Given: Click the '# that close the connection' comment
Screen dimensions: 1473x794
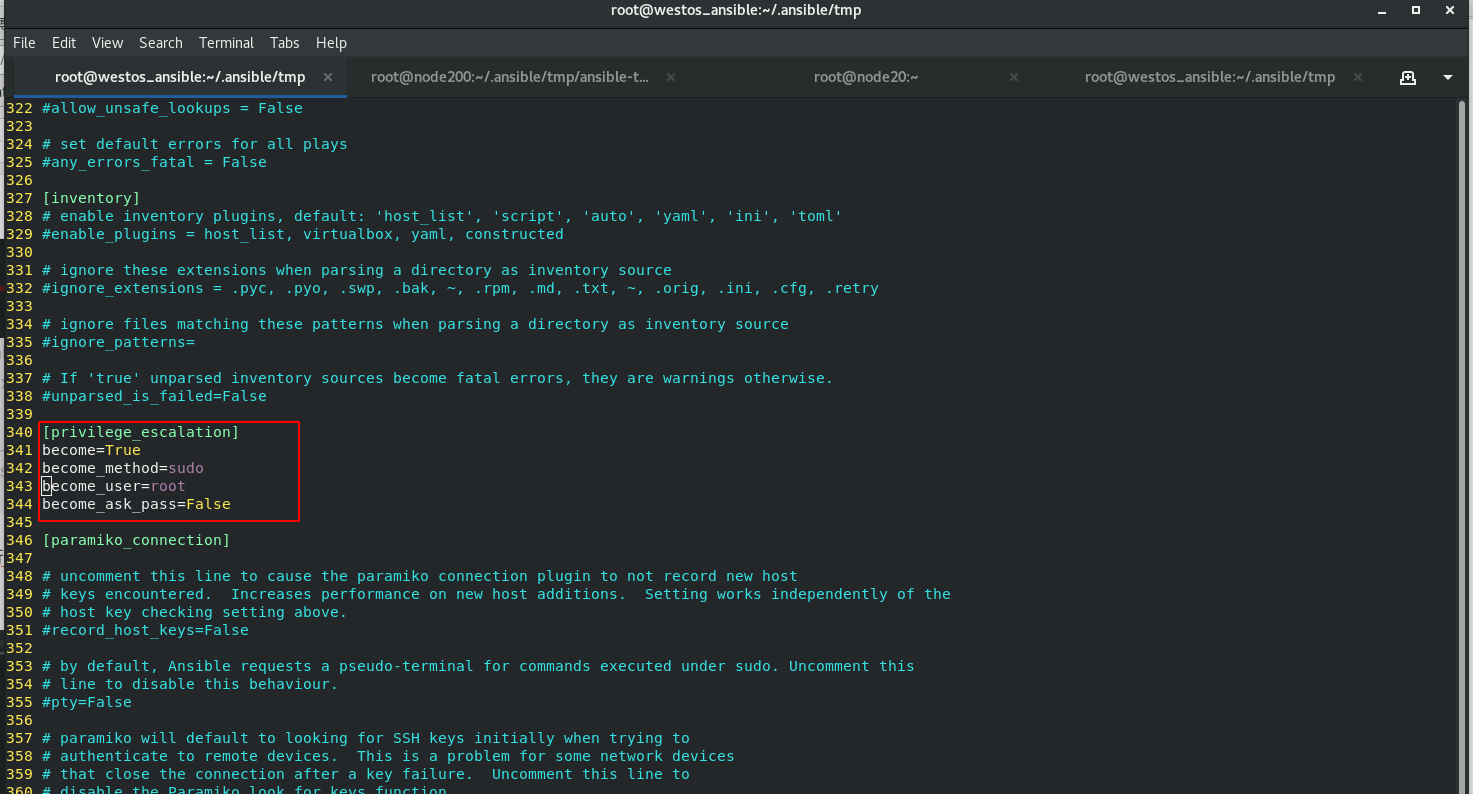Looking at the screenshot, I should [x=366, y=774].
